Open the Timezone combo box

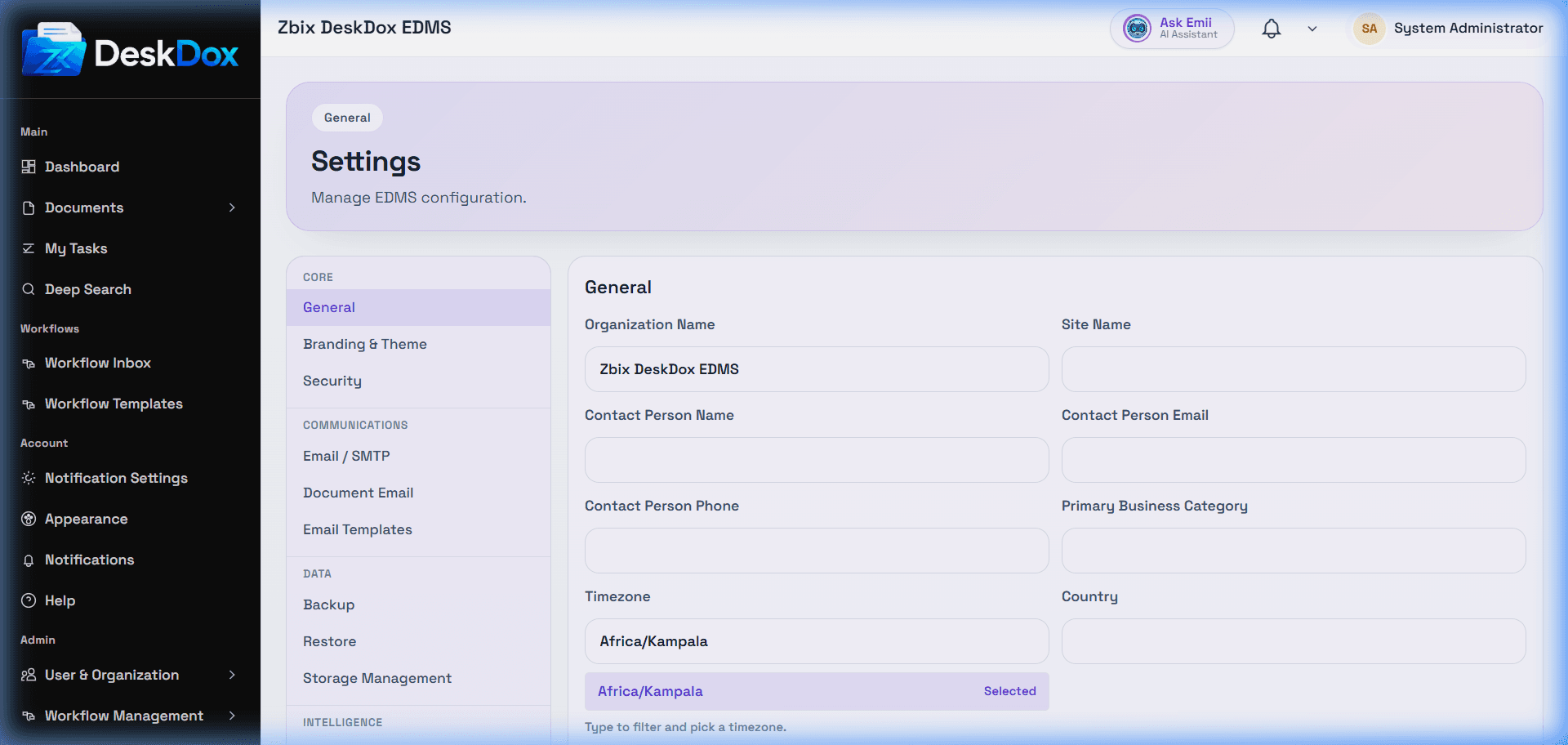[x=817, y=641]
